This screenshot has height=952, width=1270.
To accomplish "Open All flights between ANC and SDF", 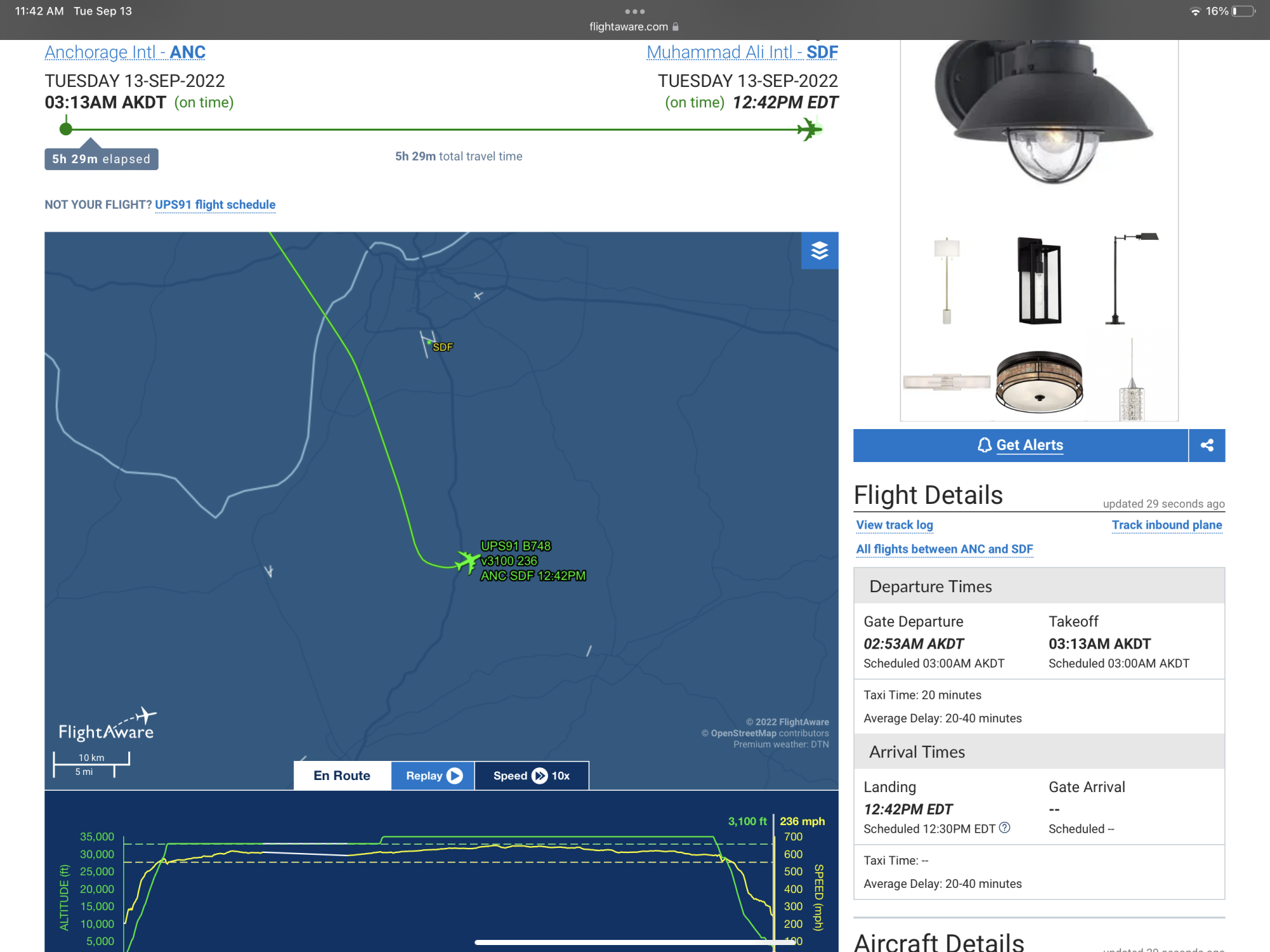I will tap(944, 550).
